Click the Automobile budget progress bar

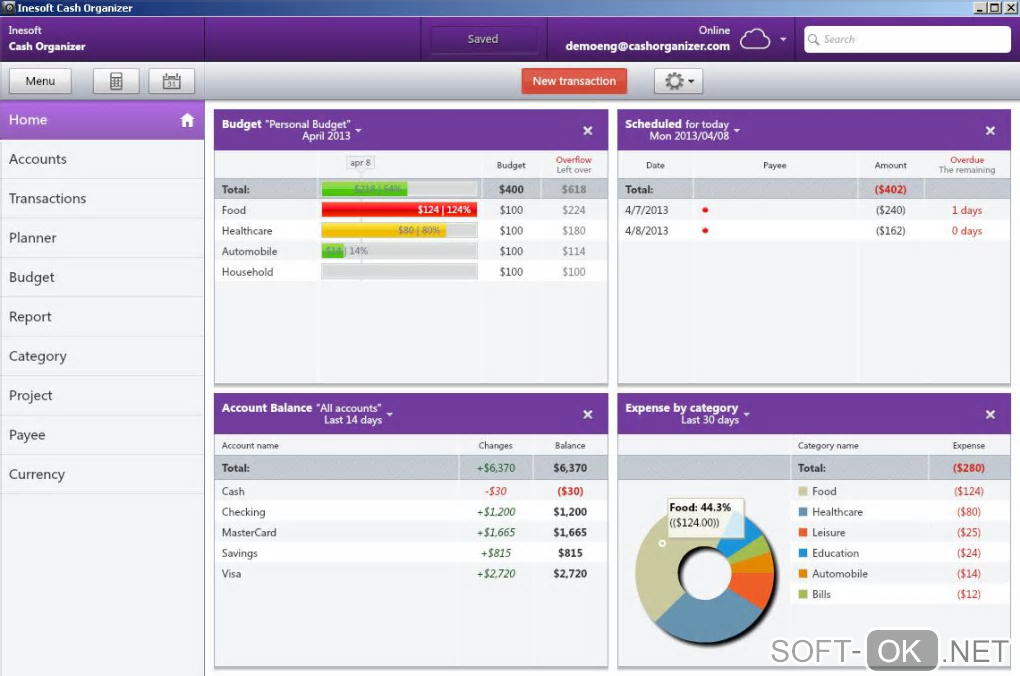coord(399,251)
